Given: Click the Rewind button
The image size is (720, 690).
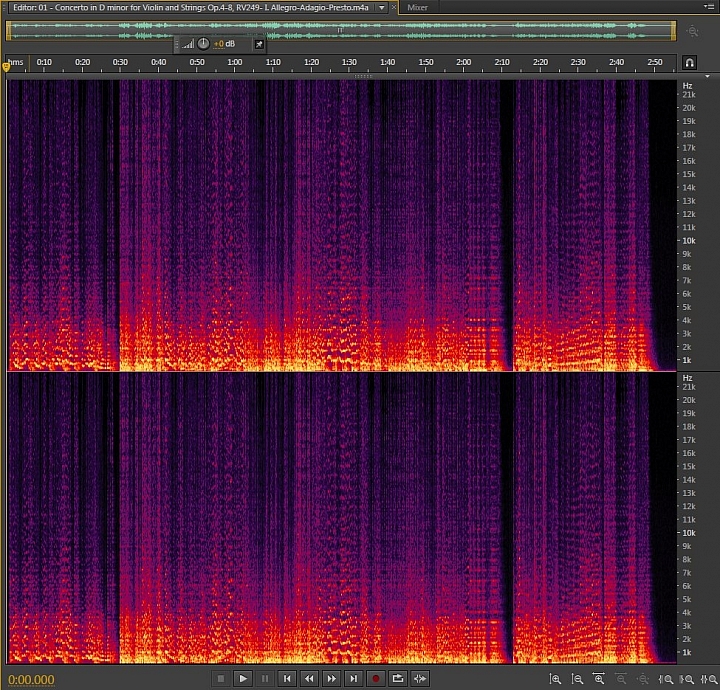Looking at the screenshot, I should coord(309,678).
